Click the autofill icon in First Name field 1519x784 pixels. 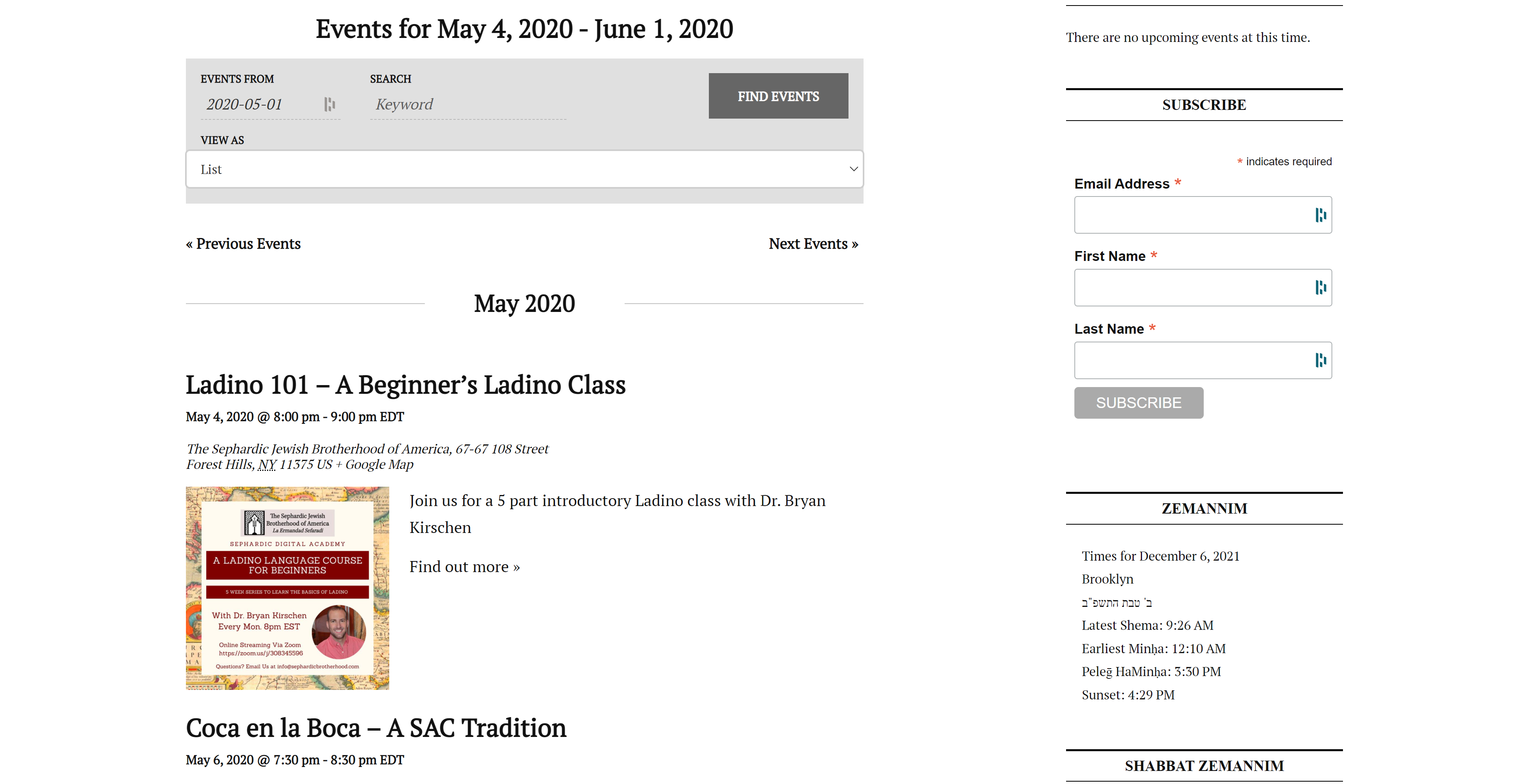(x=1320, y=288)
